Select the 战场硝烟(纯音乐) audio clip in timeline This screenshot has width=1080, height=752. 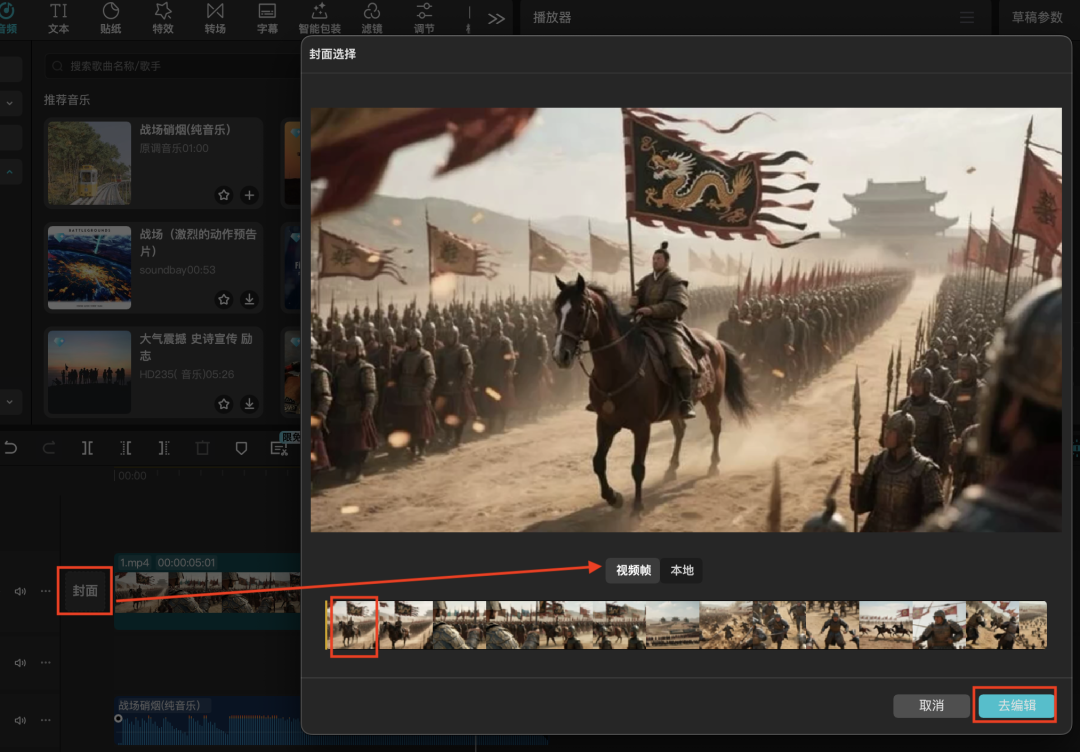click(x=207, y=721)
